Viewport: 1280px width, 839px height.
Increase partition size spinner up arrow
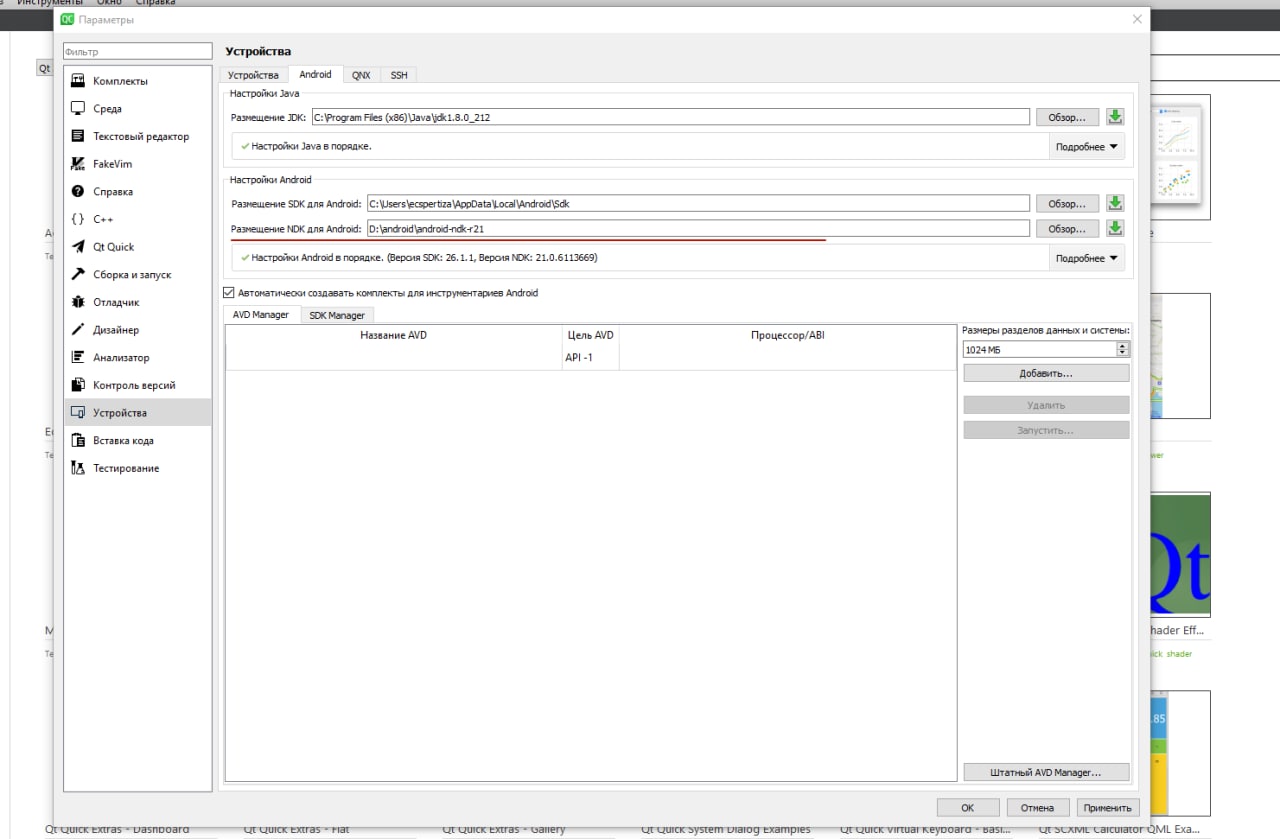(1123, 346)
